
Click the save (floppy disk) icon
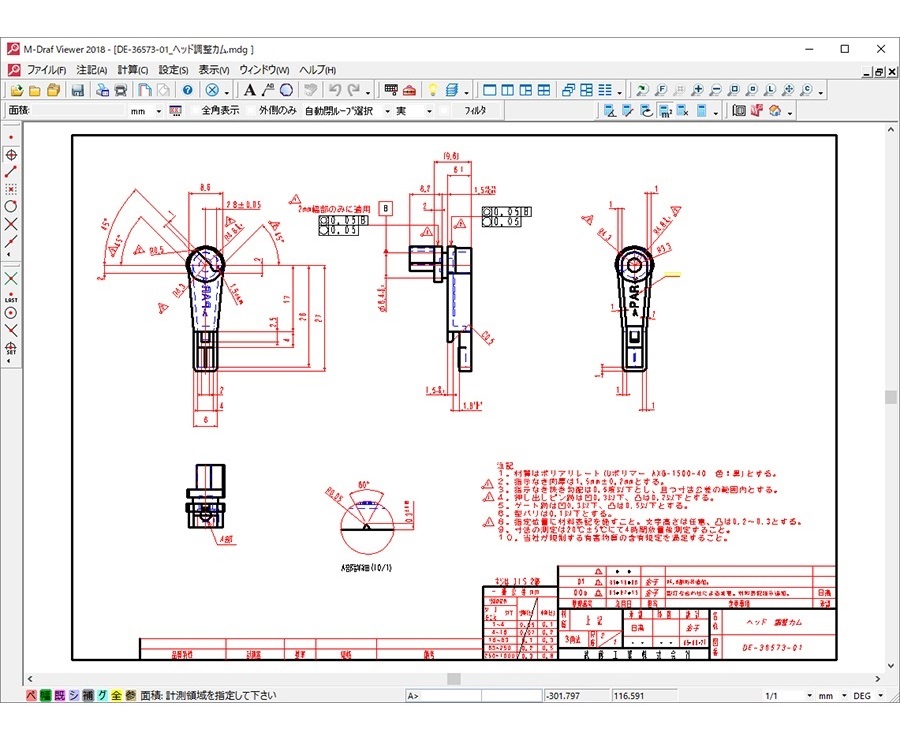coord(77,90)
